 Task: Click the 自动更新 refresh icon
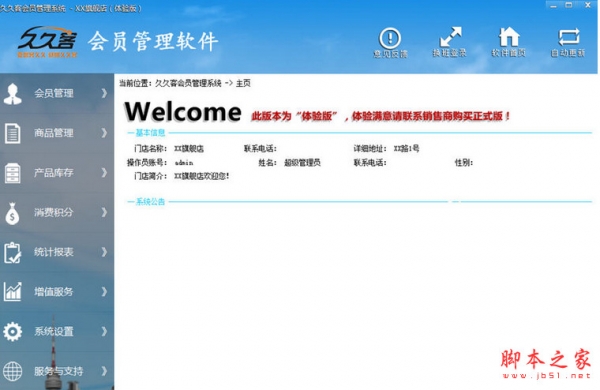[569, 37]
